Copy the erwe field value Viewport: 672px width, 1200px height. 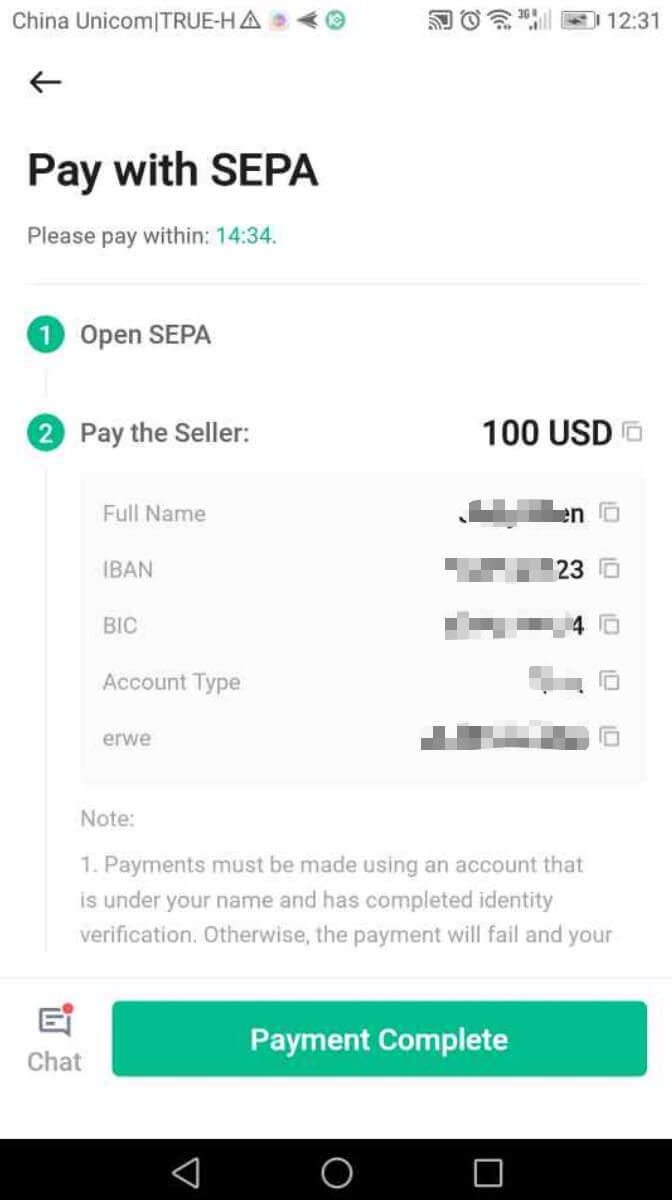point(611,738)
